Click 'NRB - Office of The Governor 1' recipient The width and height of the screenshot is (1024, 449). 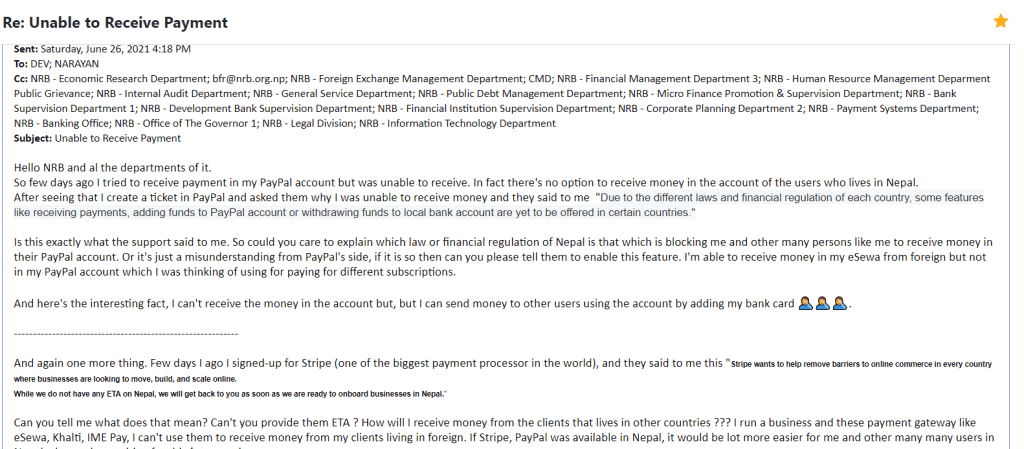[187, 123]
